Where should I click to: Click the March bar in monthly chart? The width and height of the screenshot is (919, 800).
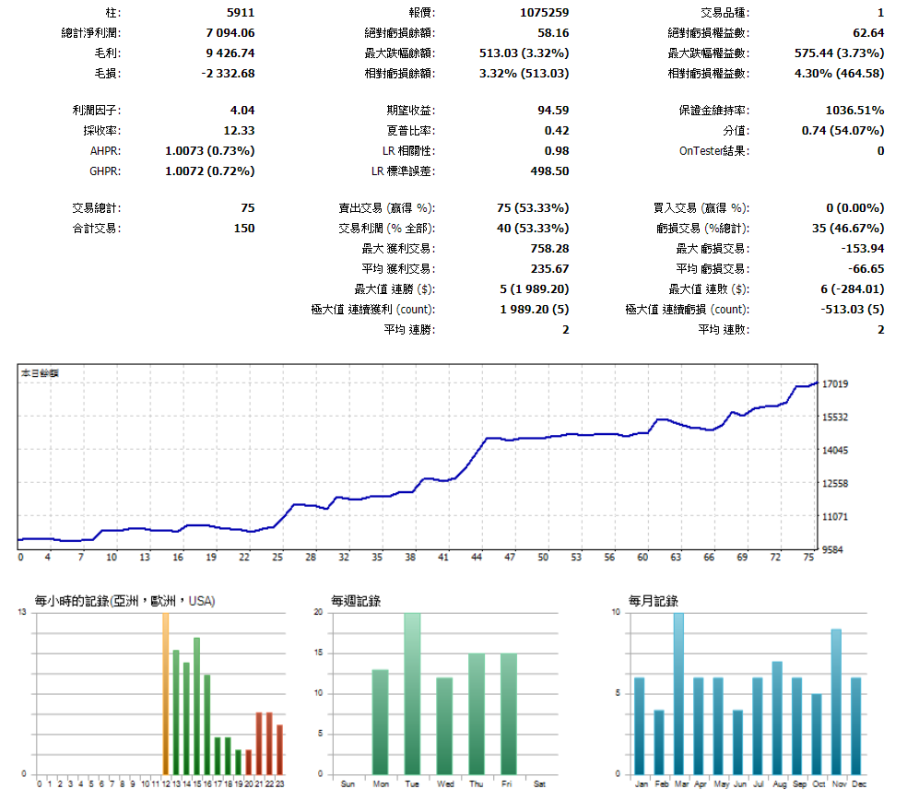678,693
